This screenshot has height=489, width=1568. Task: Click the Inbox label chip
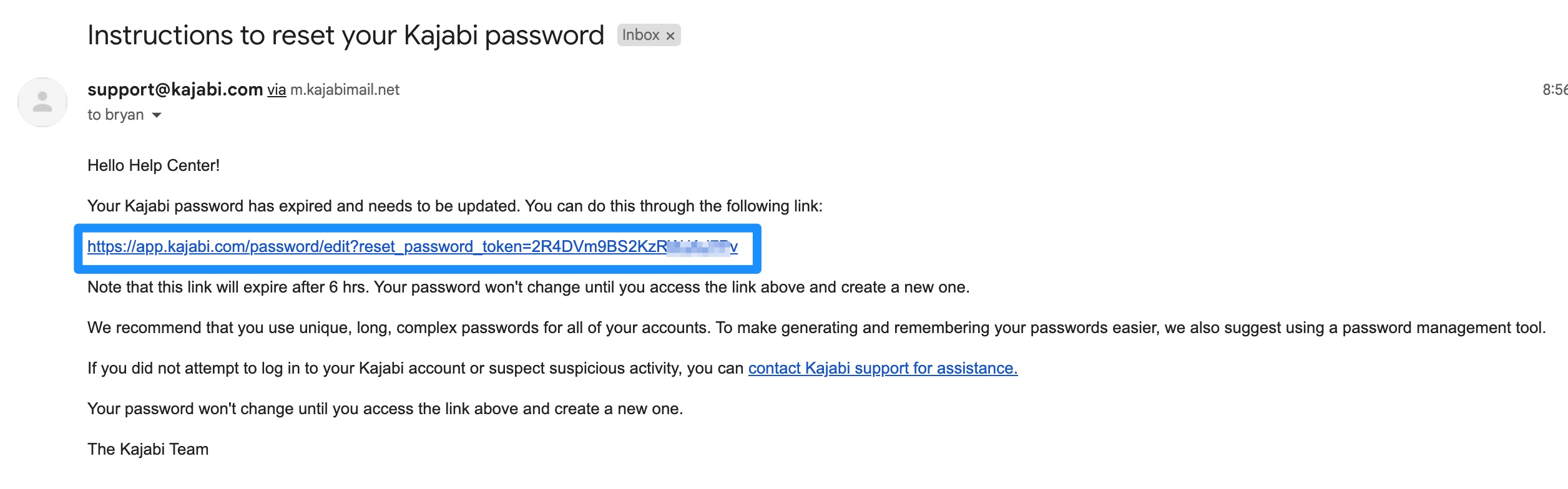pyautogui.click(x=641, y=35)
